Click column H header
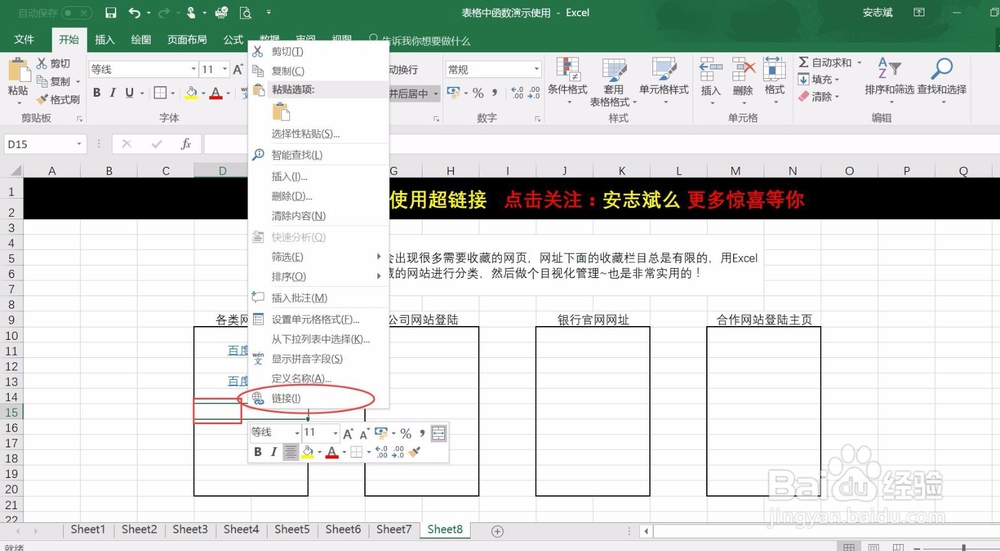This screenshot has width=1000, height=551. click(450, 171)
